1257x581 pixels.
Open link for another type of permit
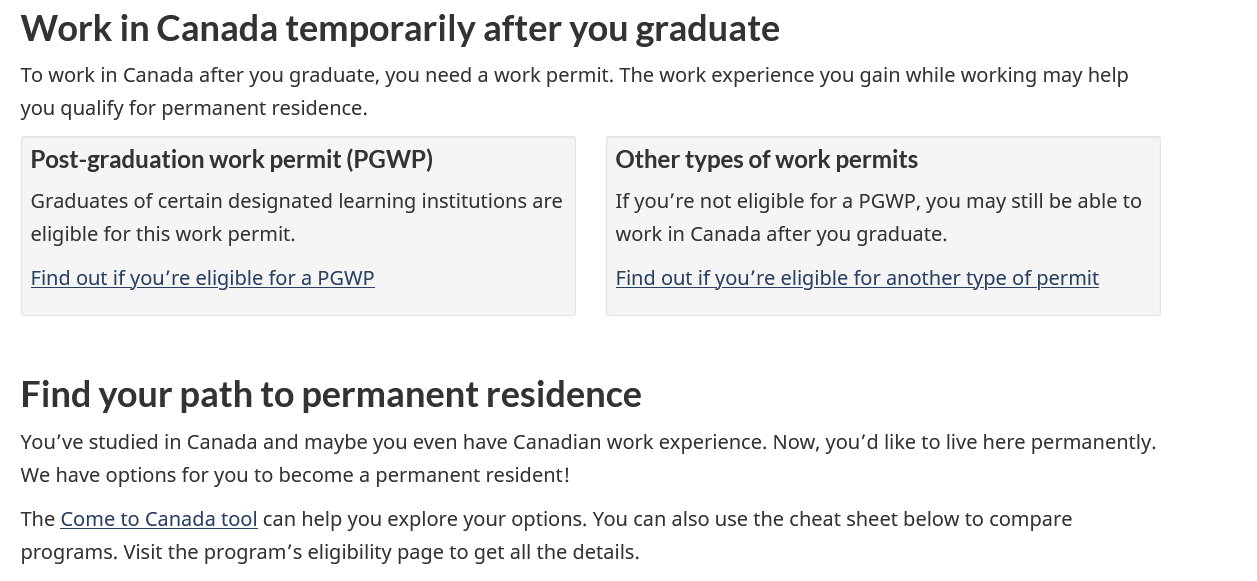856,278
